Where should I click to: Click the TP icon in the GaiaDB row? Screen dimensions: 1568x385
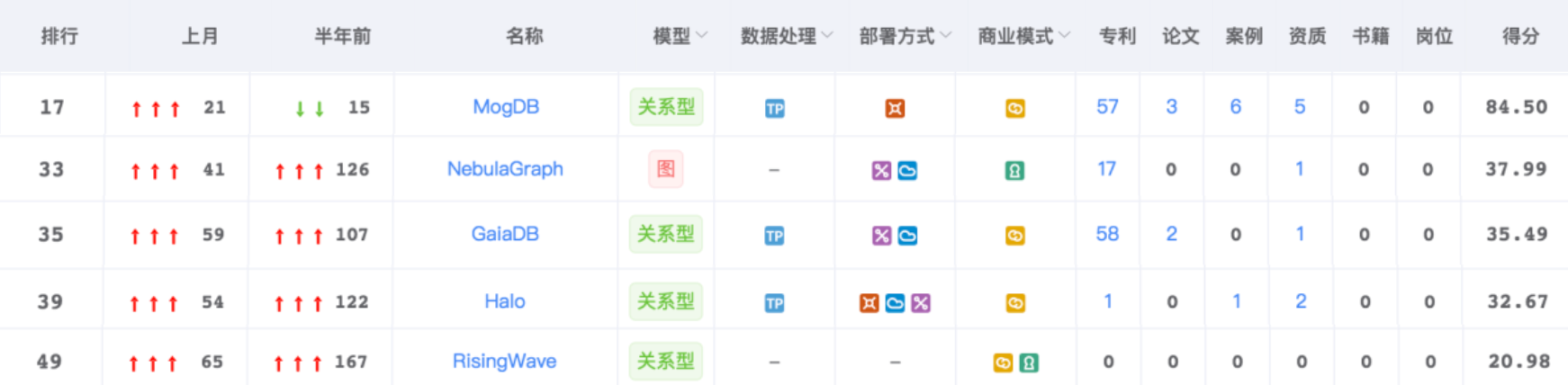click(774, 236)
